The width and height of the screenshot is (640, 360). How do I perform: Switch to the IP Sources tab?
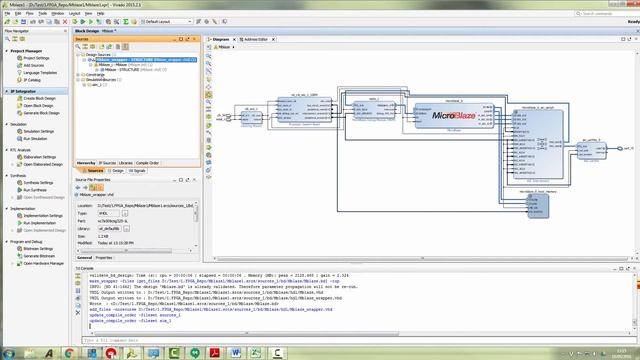[x=107, y=163]
